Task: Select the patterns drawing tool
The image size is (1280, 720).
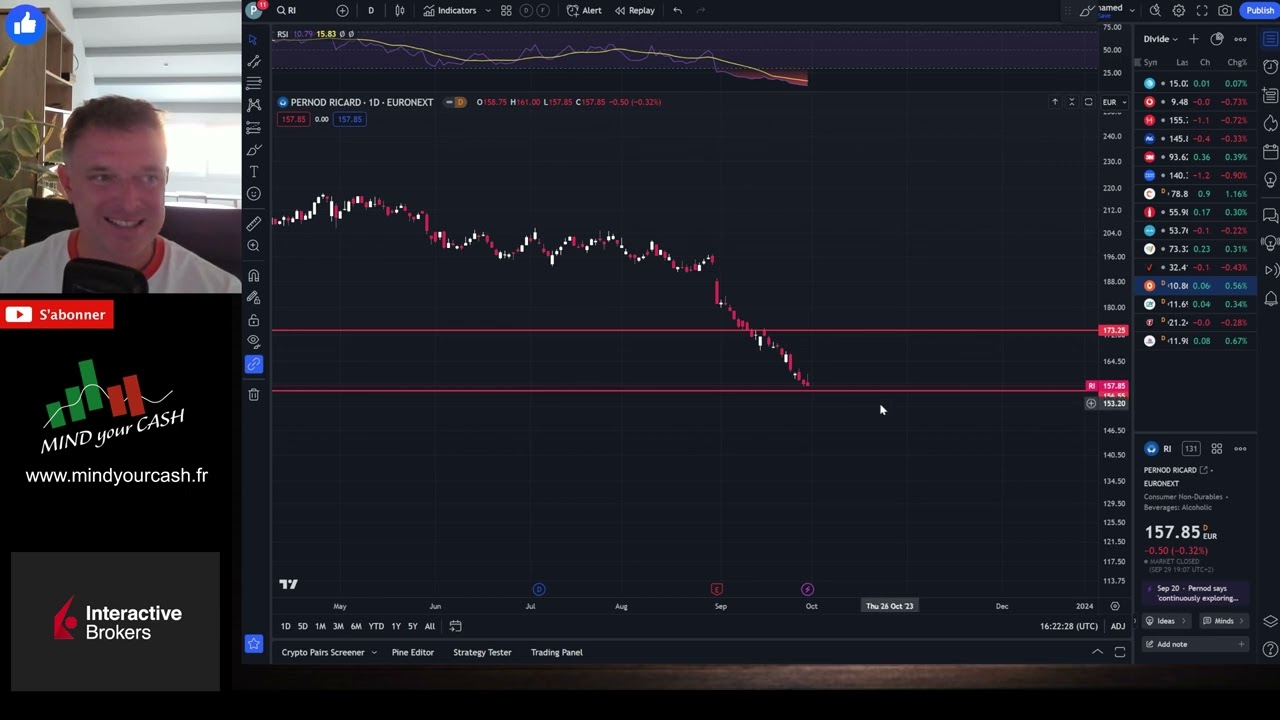Action: tap(254, 105)
